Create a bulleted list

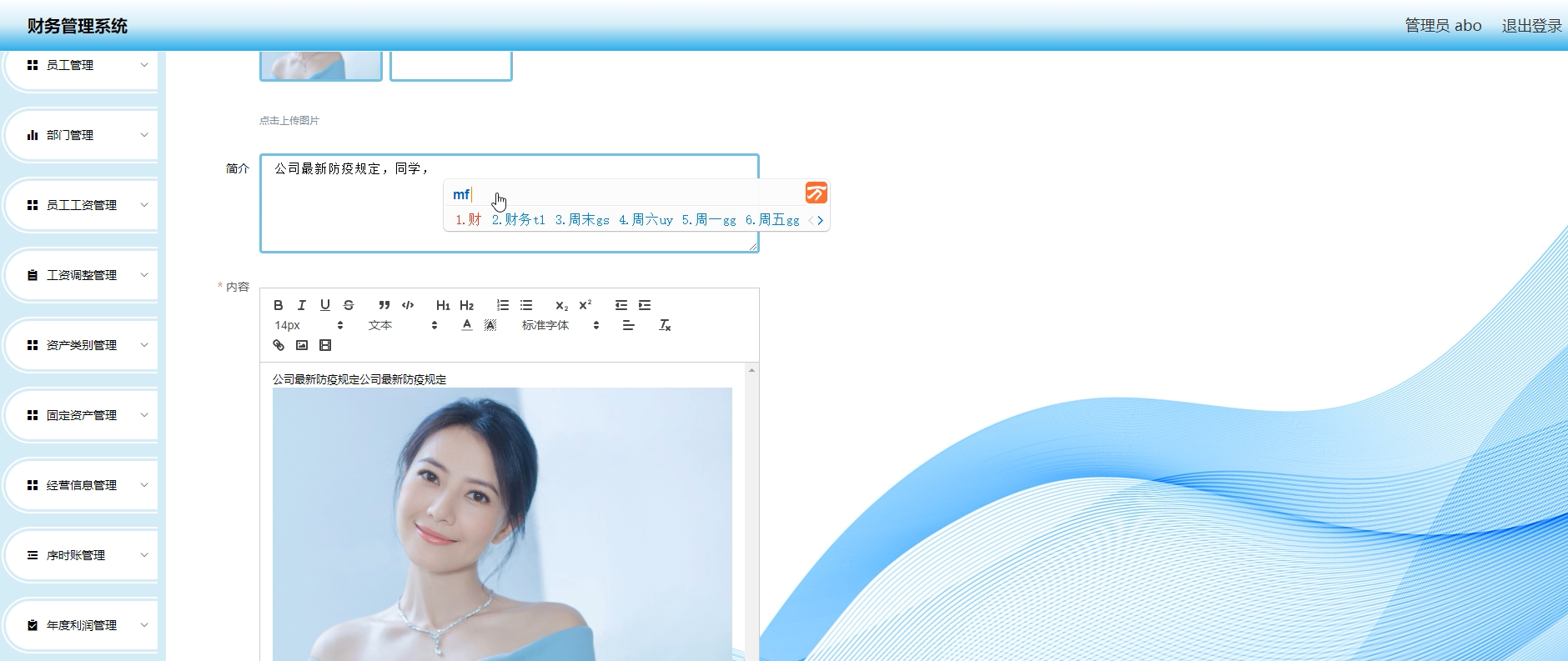coord(526,305)
